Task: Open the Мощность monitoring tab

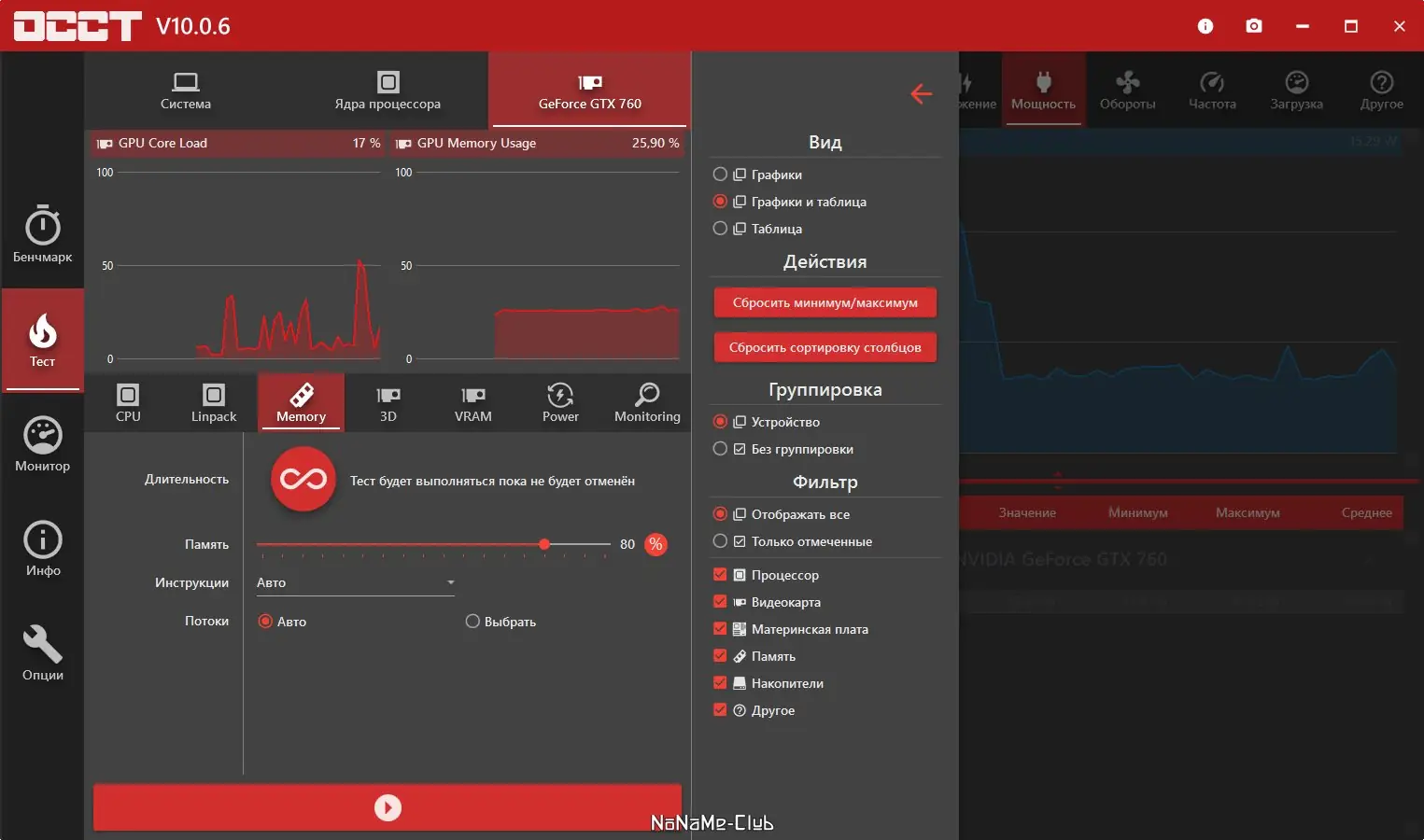Action: (1043, 91)
